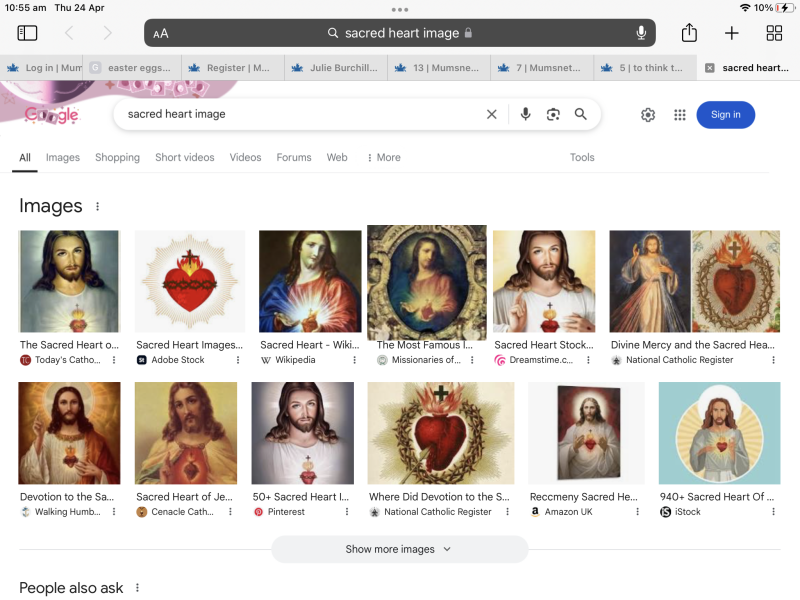800x600 pixels.
Task: Click the Google search magnifier button
Action: tap(580, 114)
